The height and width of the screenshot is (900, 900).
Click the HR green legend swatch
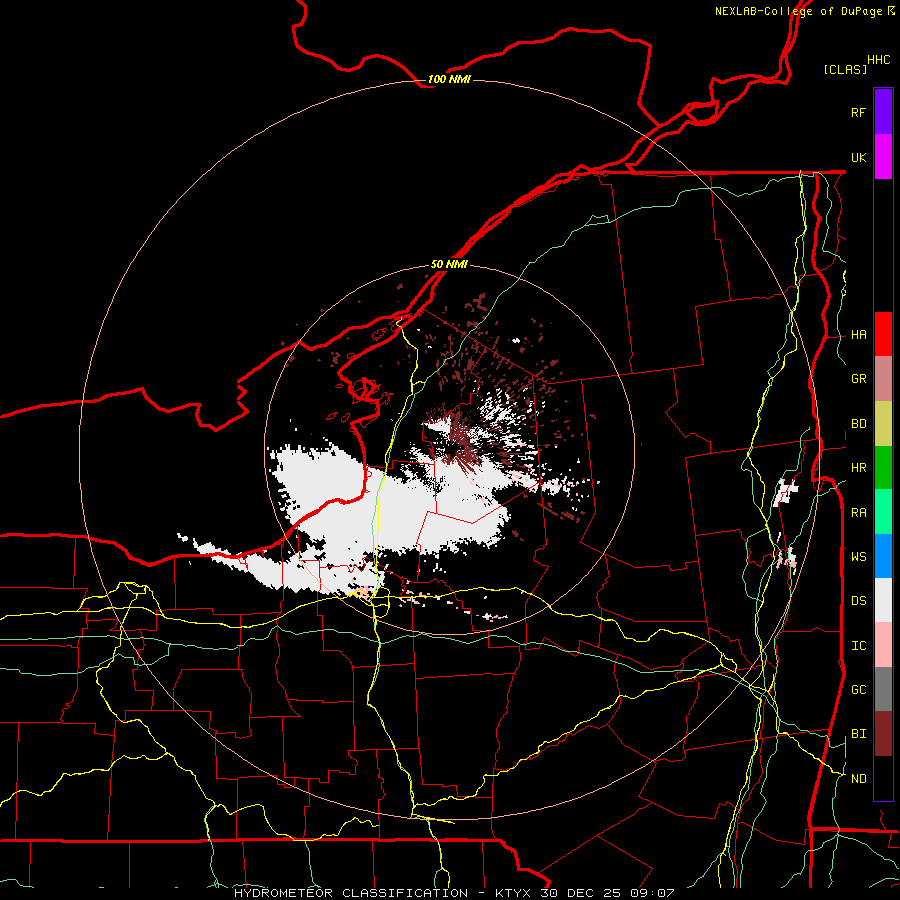pos(883,468)
